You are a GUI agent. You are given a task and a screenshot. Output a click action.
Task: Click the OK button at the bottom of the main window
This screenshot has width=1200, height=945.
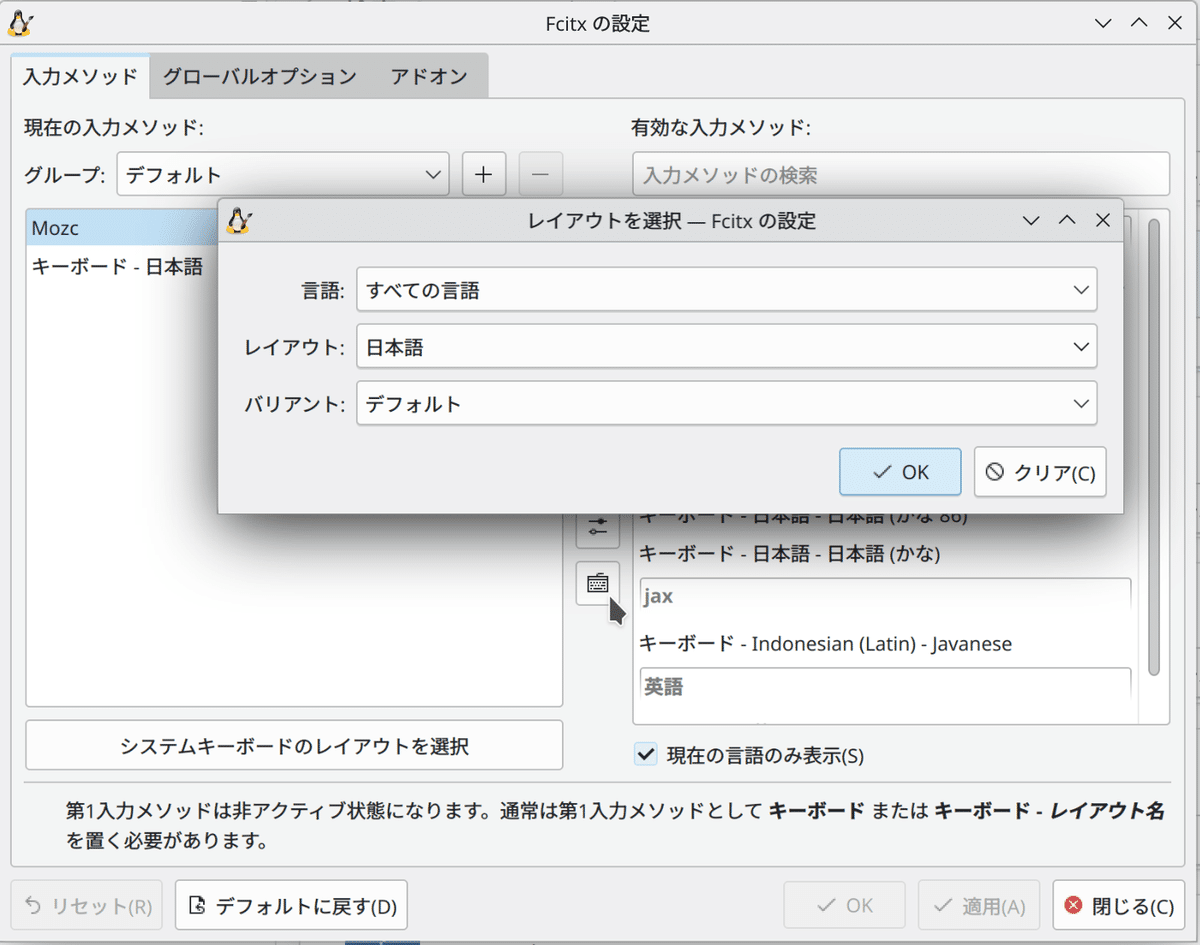(x=845, y=906)
